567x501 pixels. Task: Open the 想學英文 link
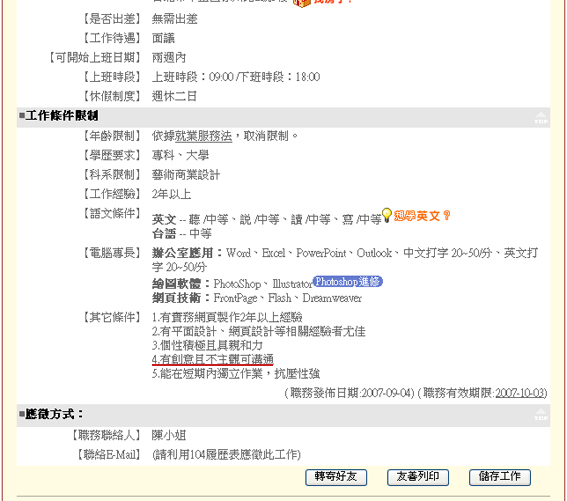(x=422, y=216)
